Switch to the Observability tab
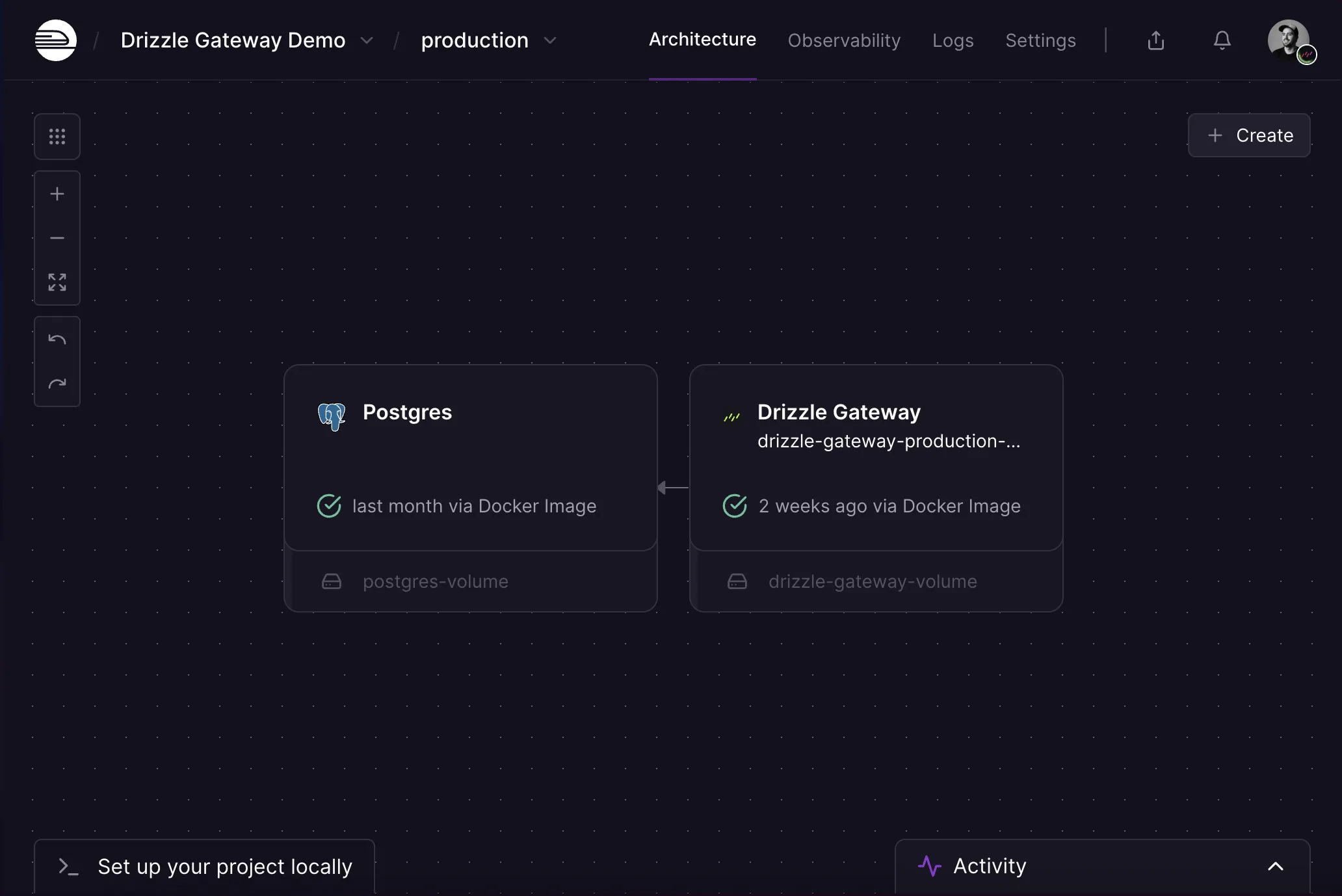Image resolution: width=1342 pixels, height=896 pixels. pos(844,40)
